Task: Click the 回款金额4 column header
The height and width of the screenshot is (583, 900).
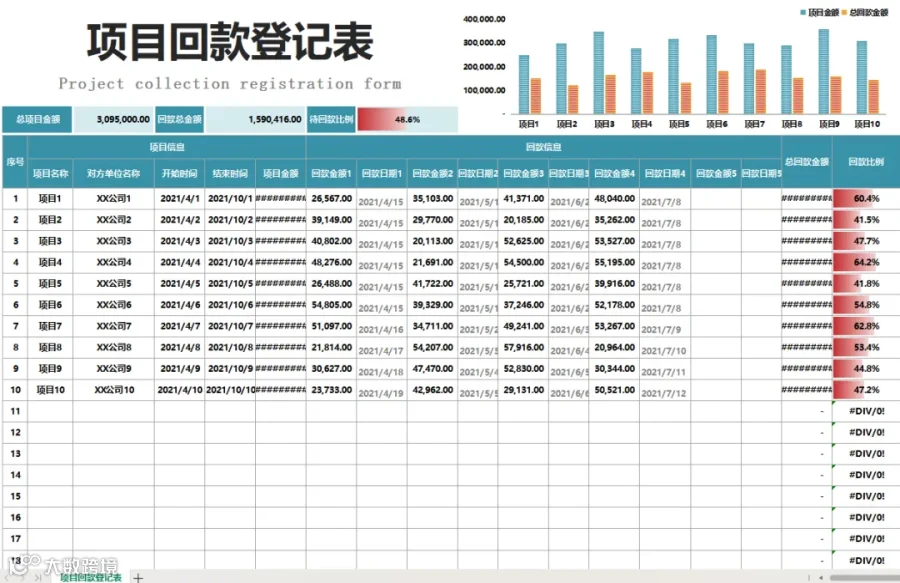Action: (614, 173)
